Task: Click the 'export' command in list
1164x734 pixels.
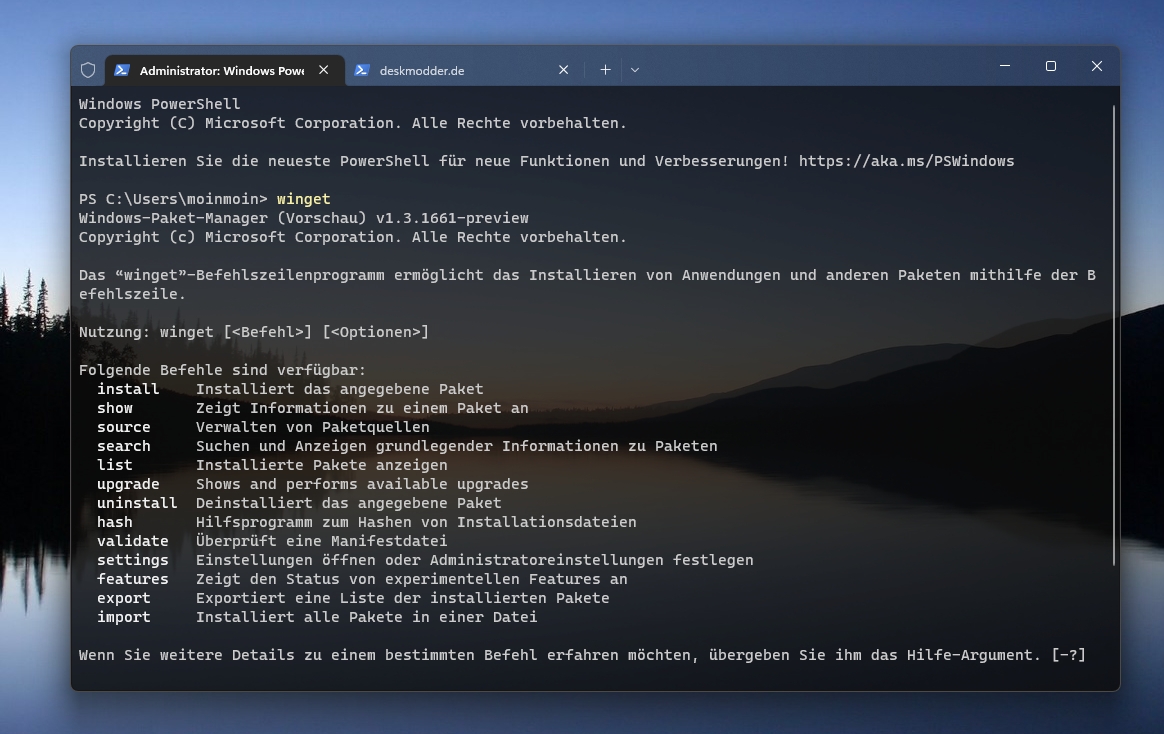Action: coord(123,598)
